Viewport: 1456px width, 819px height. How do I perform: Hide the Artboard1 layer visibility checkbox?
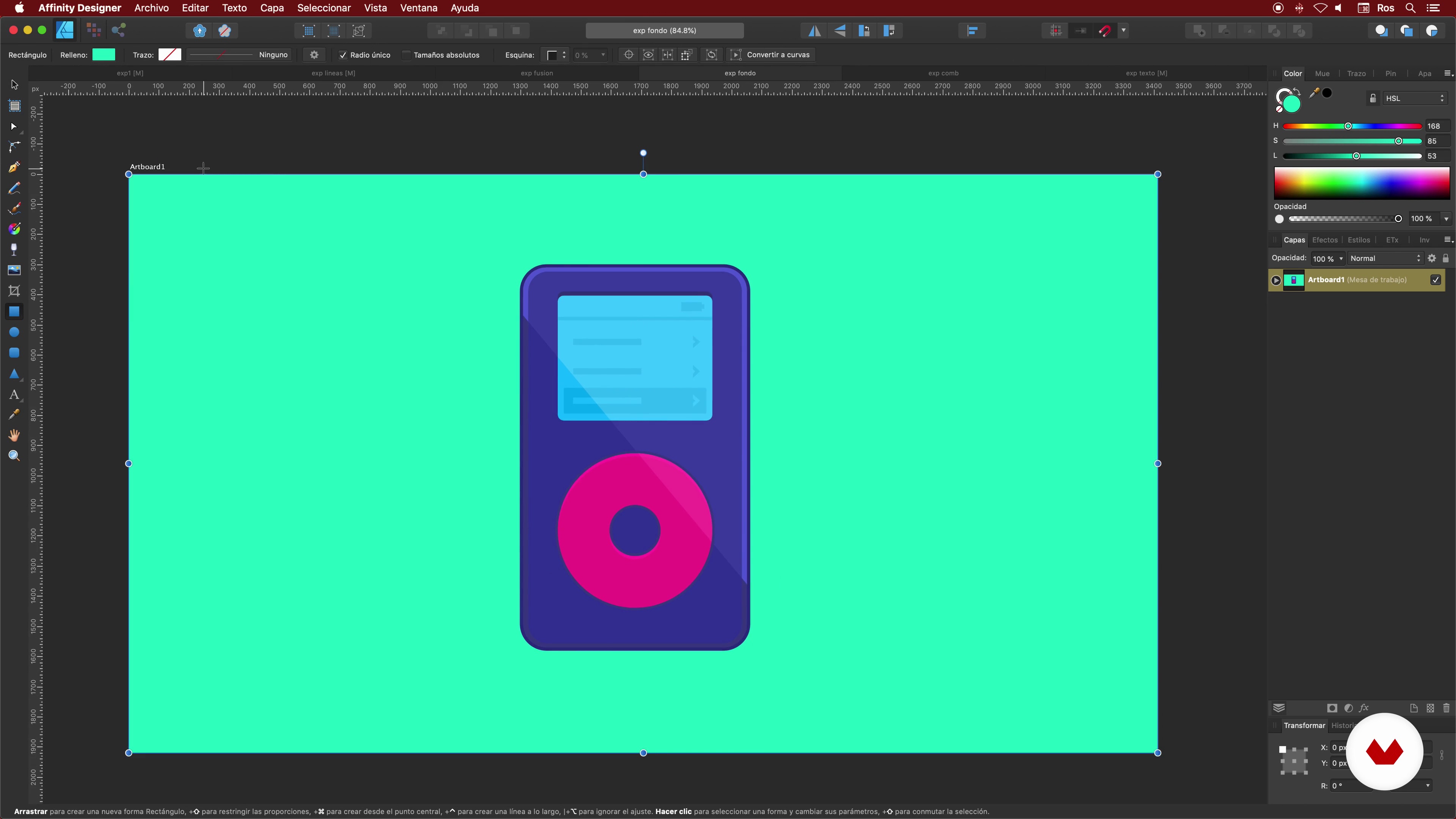coord(1436,280)
